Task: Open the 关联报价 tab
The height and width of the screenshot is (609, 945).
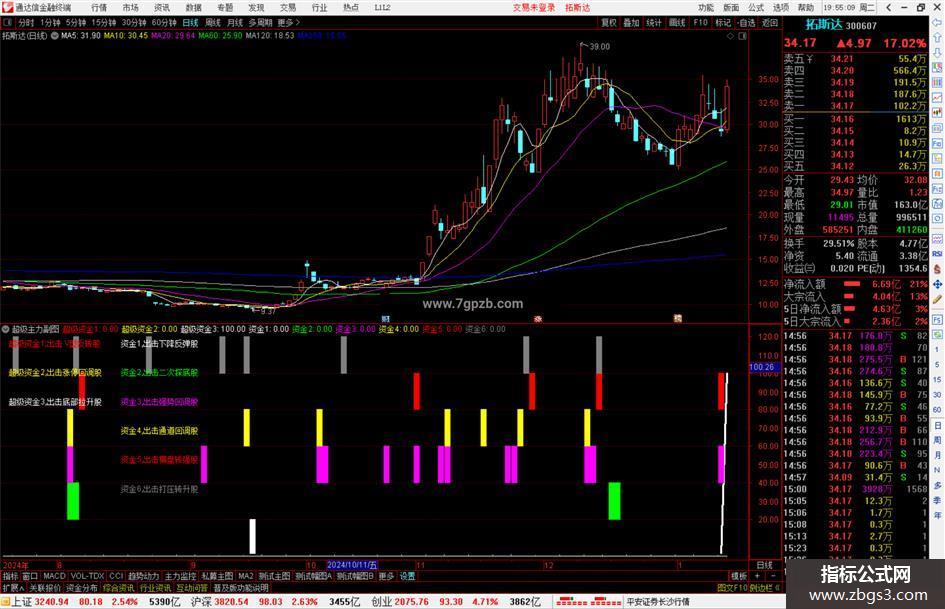Action: coord(45,588)
